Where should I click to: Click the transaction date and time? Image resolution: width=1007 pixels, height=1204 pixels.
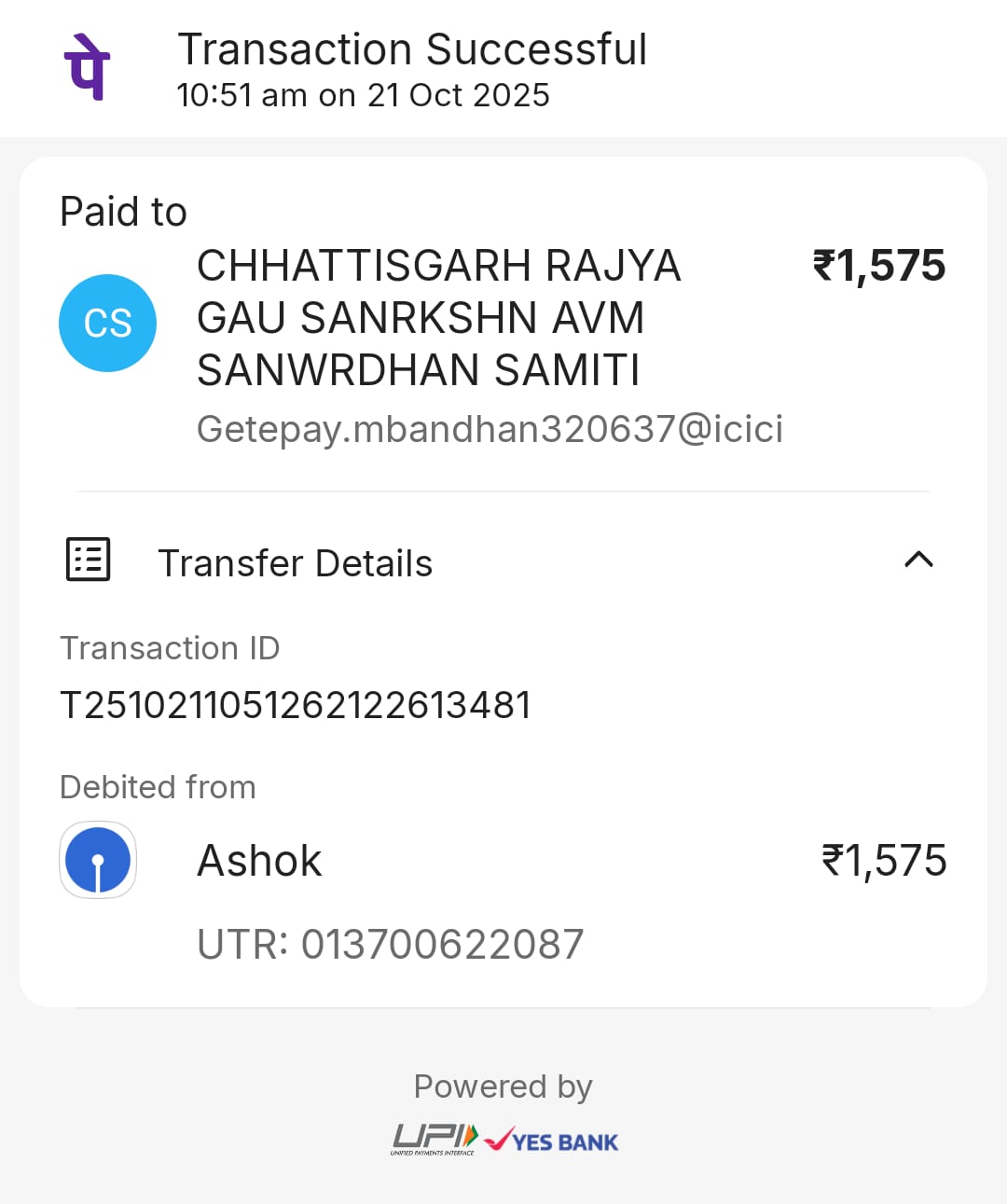coord(363,95)
